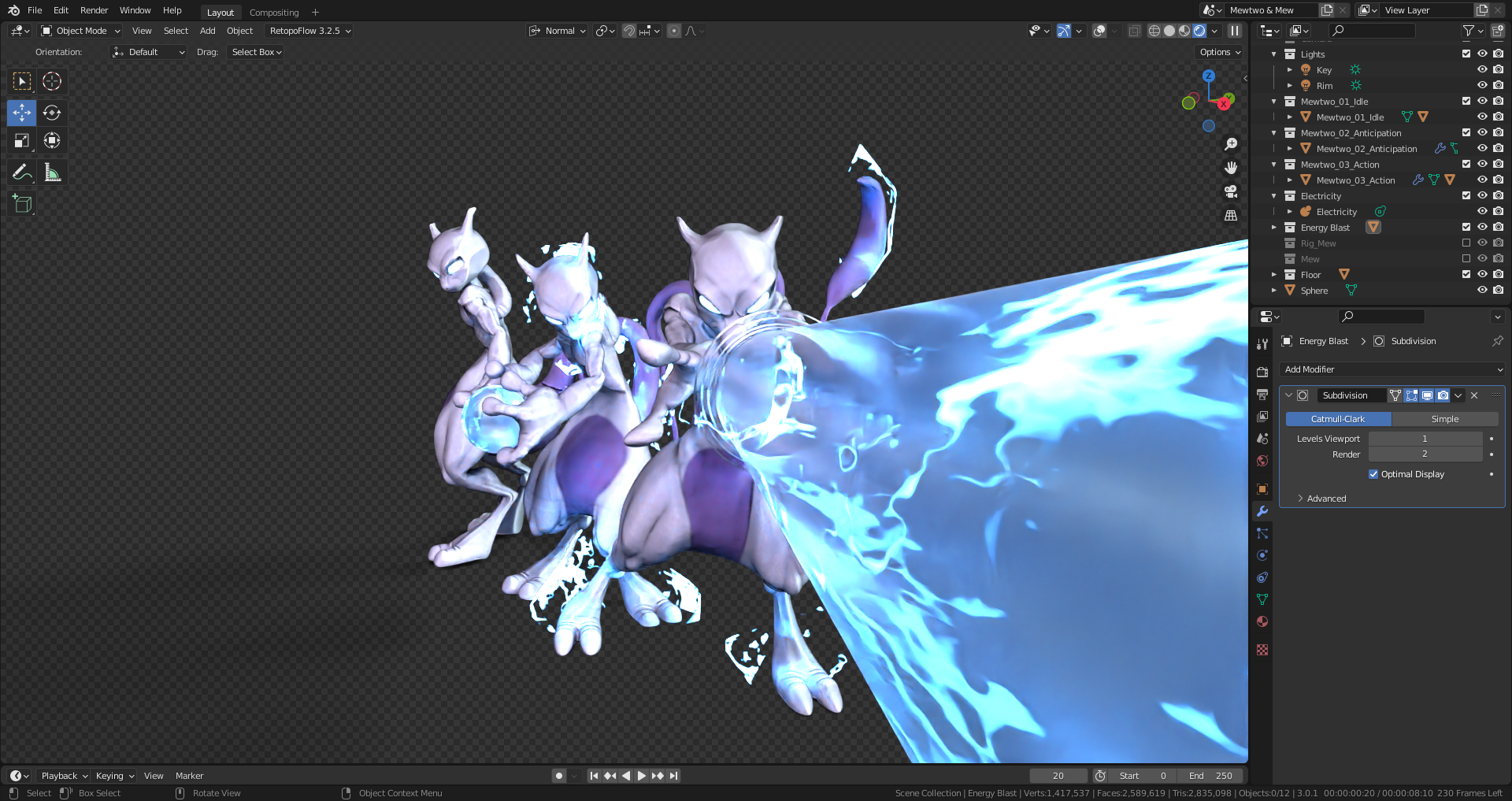Select the Annotate tool
The width and height of the screenshot is (1512, 801).
[22, 172]
